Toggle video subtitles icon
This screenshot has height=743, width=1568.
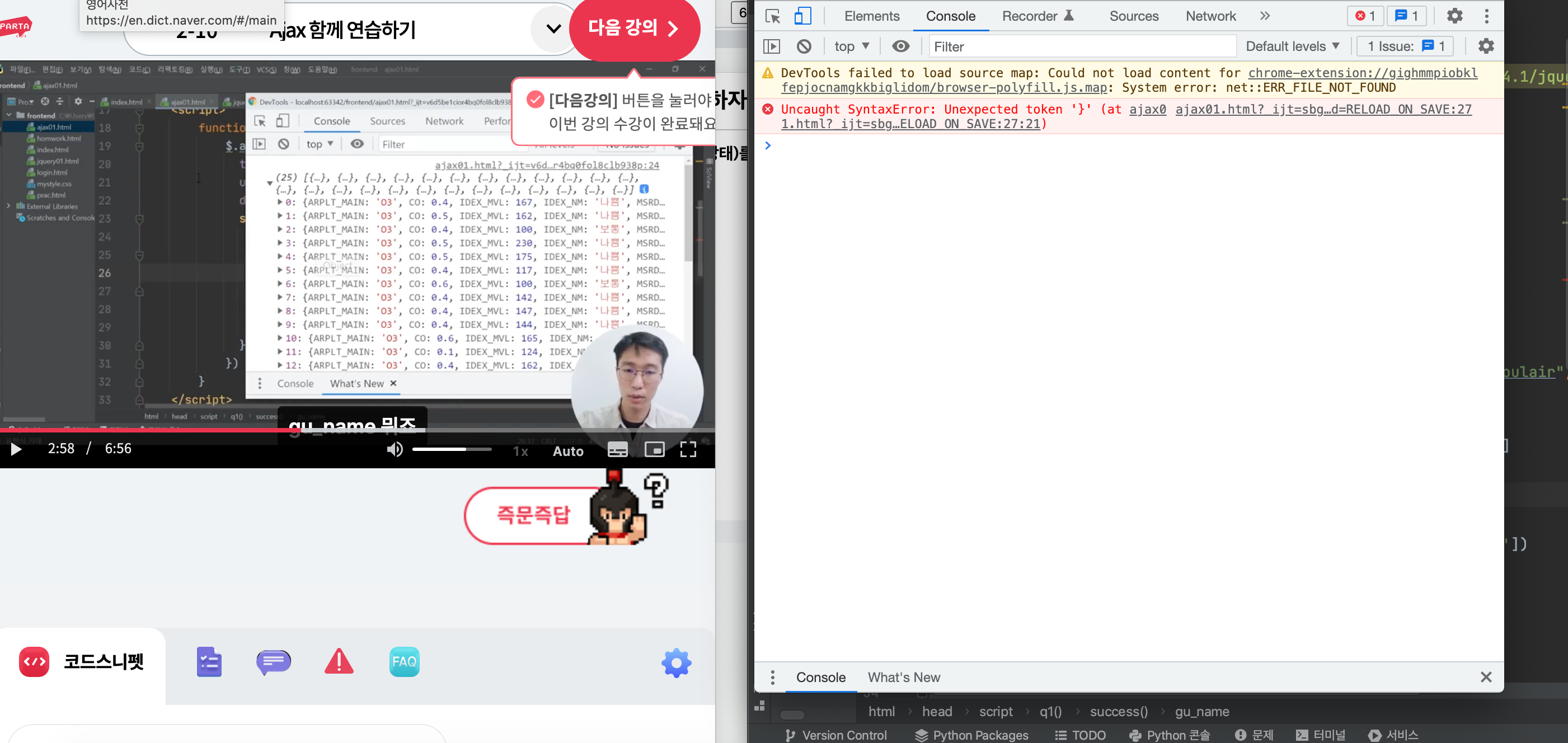tap(617, 450)
